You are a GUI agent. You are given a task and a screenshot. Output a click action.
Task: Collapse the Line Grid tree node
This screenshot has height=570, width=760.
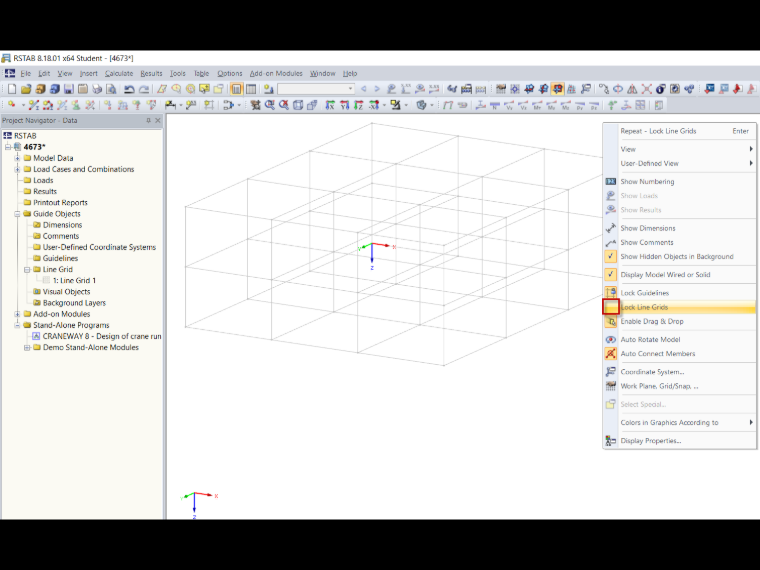click(x=27, y=269)
